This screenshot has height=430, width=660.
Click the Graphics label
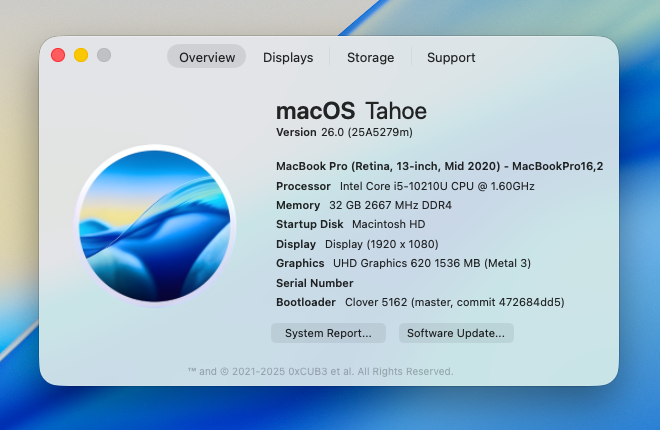click(300, 263)
